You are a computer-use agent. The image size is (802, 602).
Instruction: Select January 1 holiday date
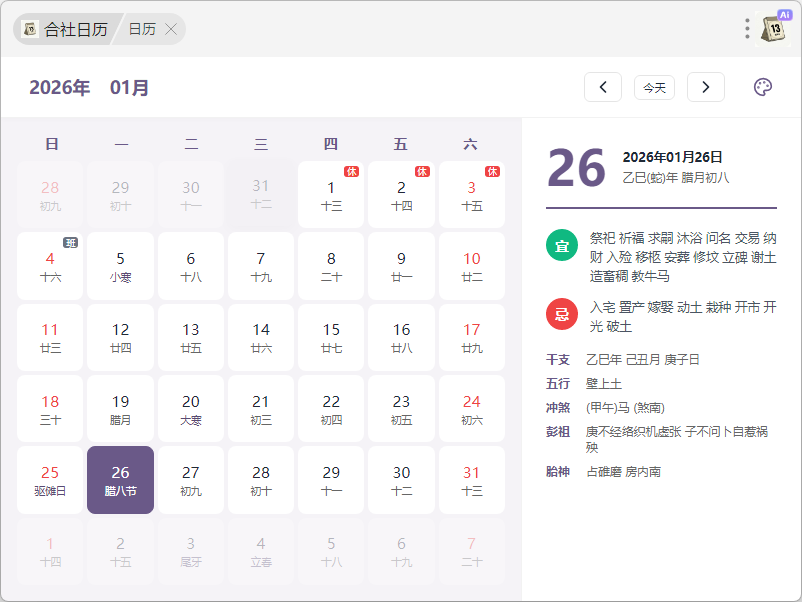(331, 194)
